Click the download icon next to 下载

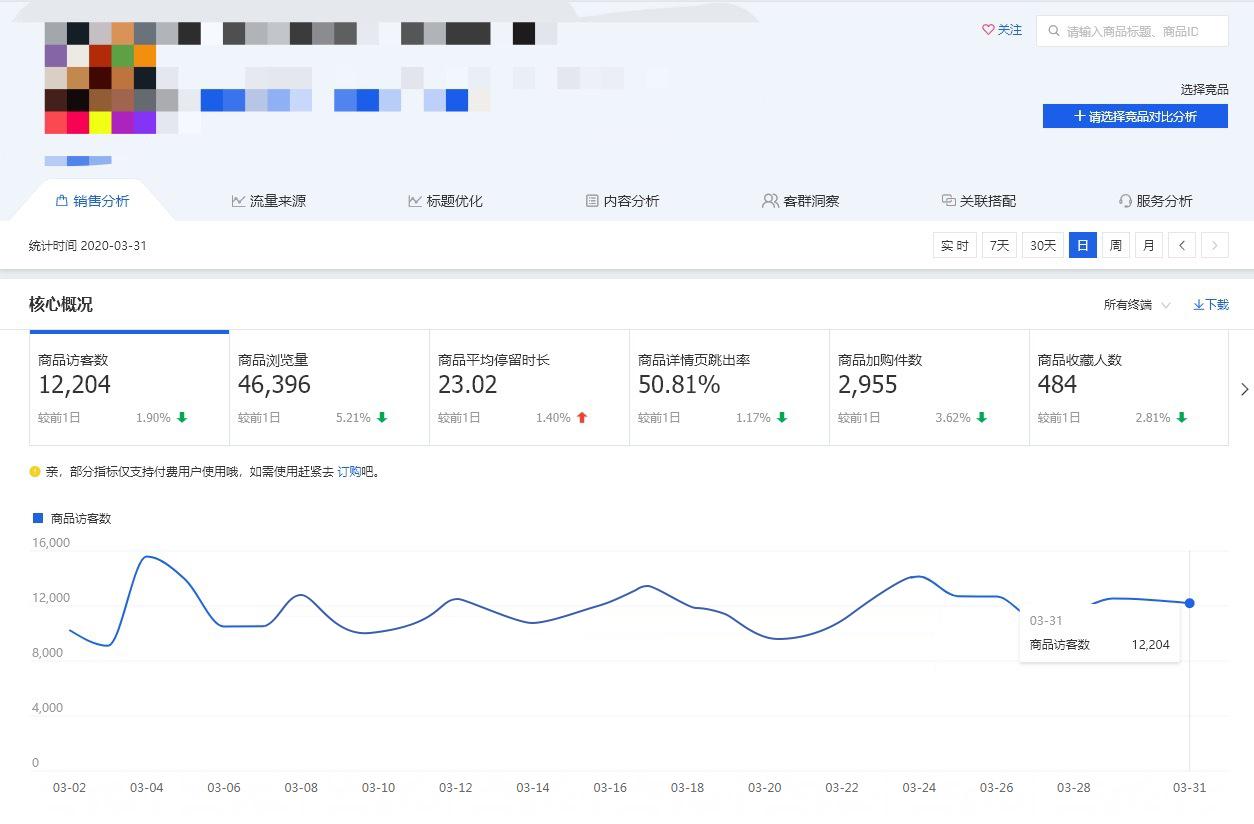click(x=1199, y=304)
